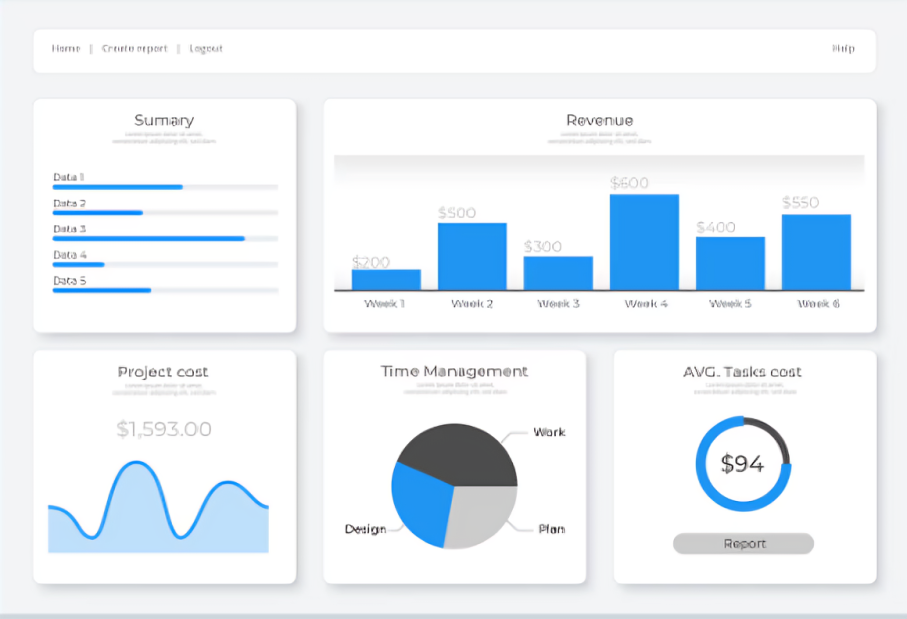The image size is (907, 619).
Task: Click the Data 1 progress bar
Action: [165, 187]
